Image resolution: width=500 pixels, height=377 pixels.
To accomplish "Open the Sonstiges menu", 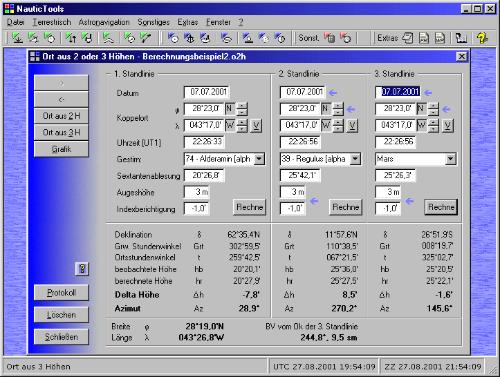I will tap(154, 22).
